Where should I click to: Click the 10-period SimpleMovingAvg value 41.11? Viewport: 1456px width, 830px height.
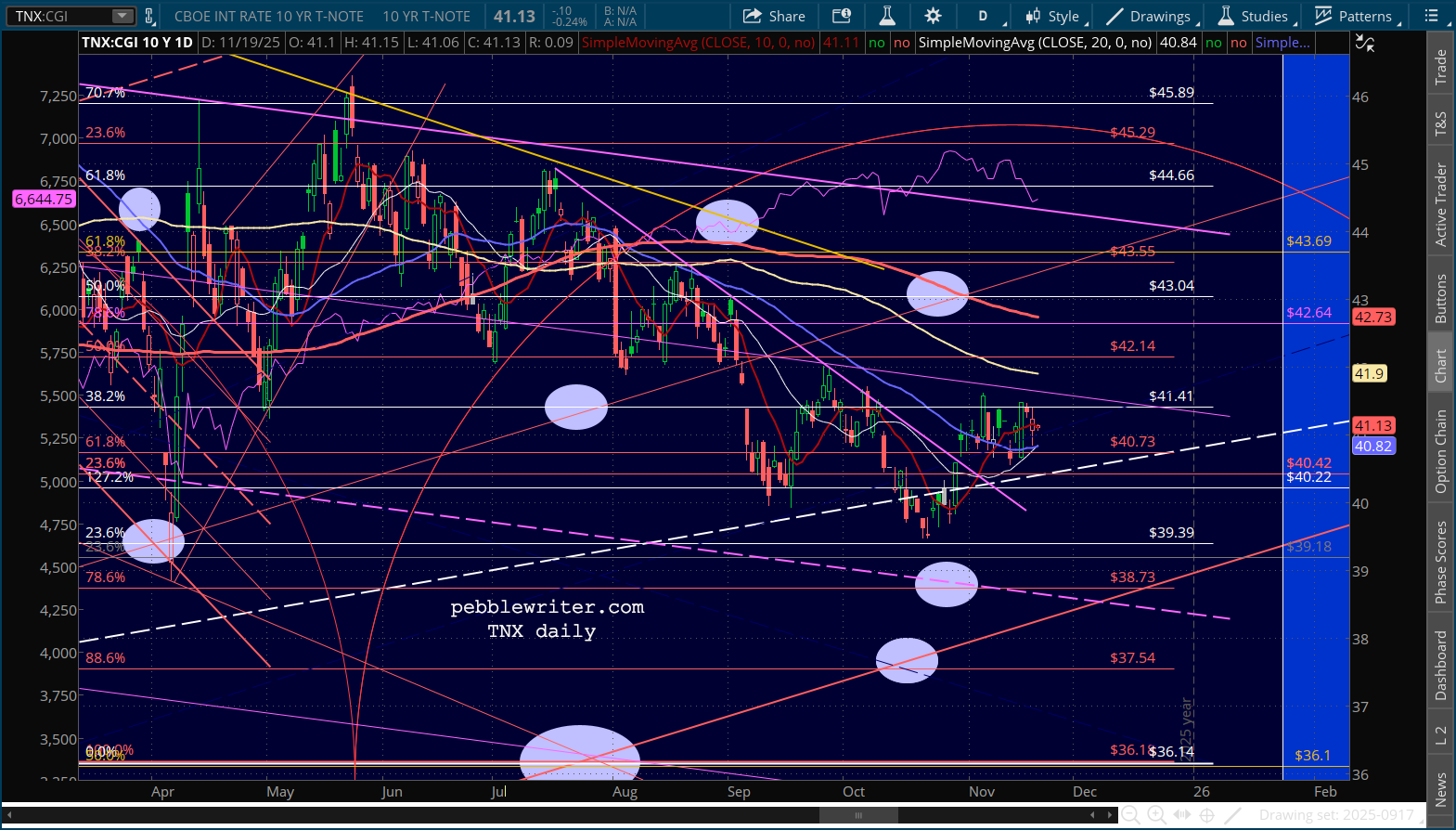point(841,43)
